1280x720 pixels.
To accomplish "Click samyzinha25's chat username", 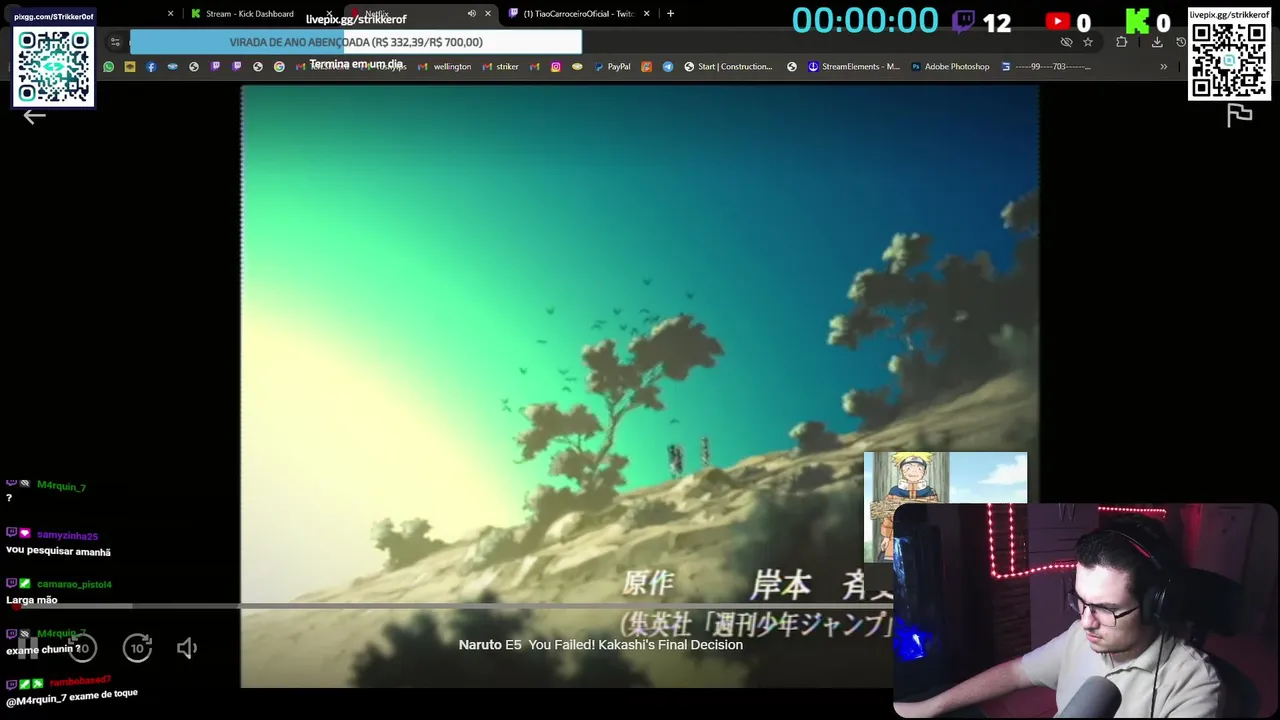I will tap(67, 535).
